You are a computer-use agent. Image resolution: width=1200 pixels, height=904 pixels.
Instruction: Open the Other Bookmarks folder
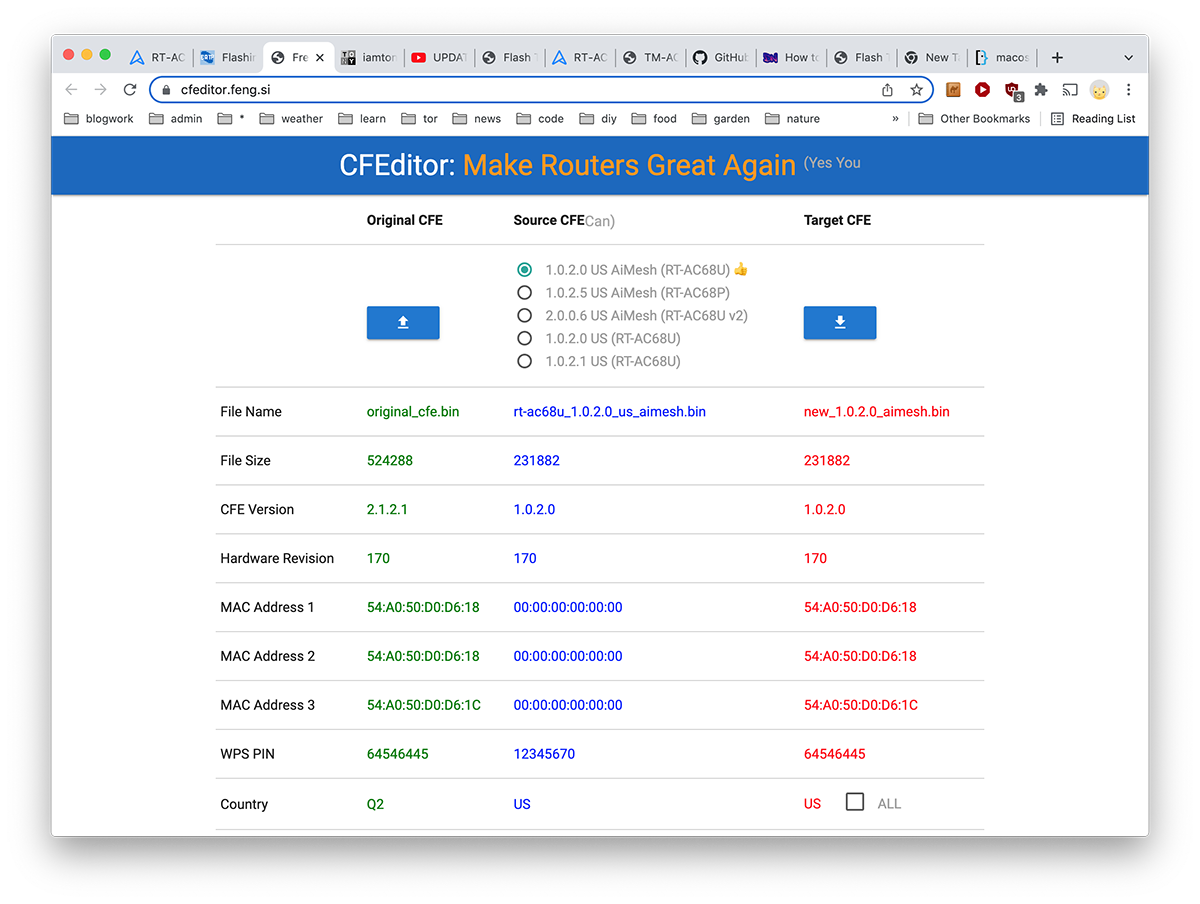tap(974, 119)
